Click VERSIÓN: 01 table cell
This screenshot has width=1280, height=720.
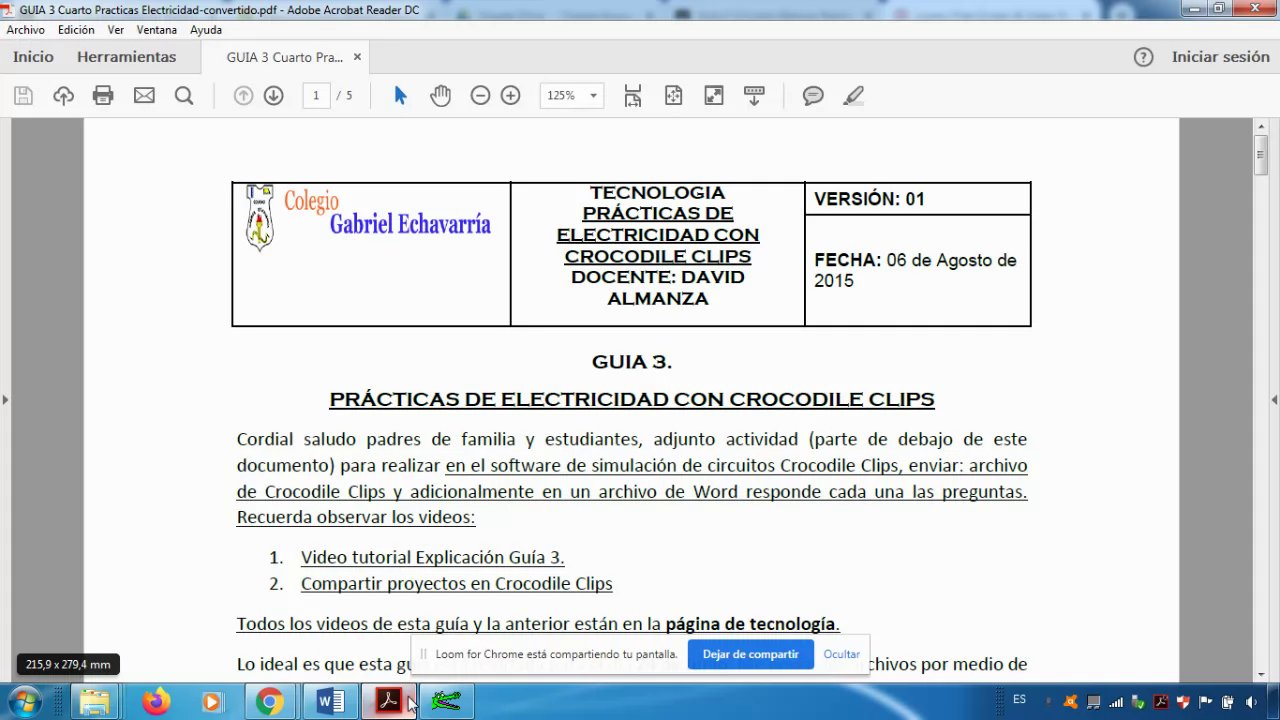coord(917,199)
